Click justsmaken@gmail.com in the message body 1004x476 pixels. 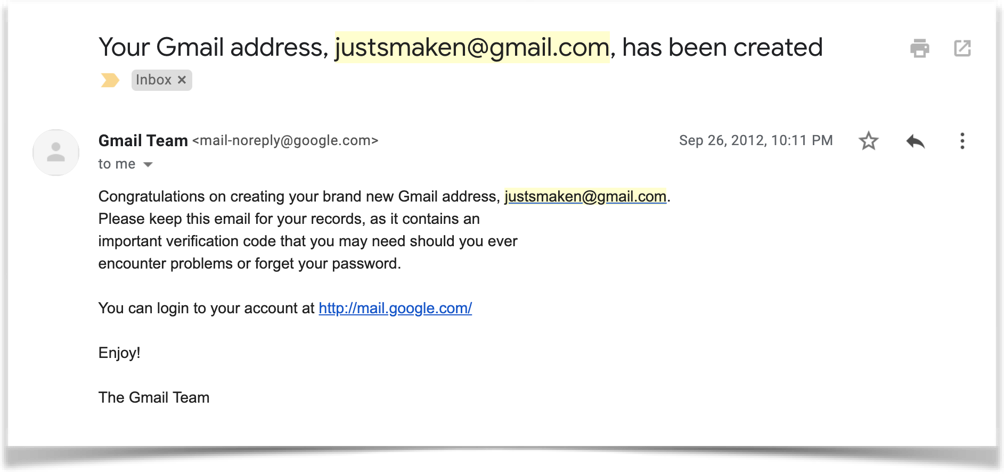[585, 197]
